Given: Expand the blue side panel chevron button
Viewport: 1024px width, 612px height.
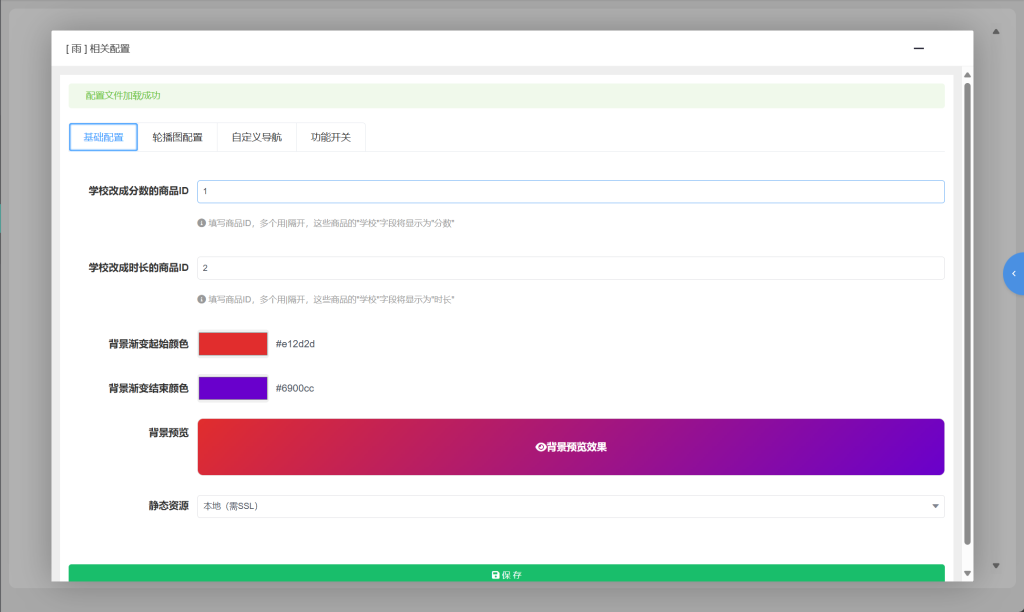Looking at the screenshot, I should (x=1013, y=273).
